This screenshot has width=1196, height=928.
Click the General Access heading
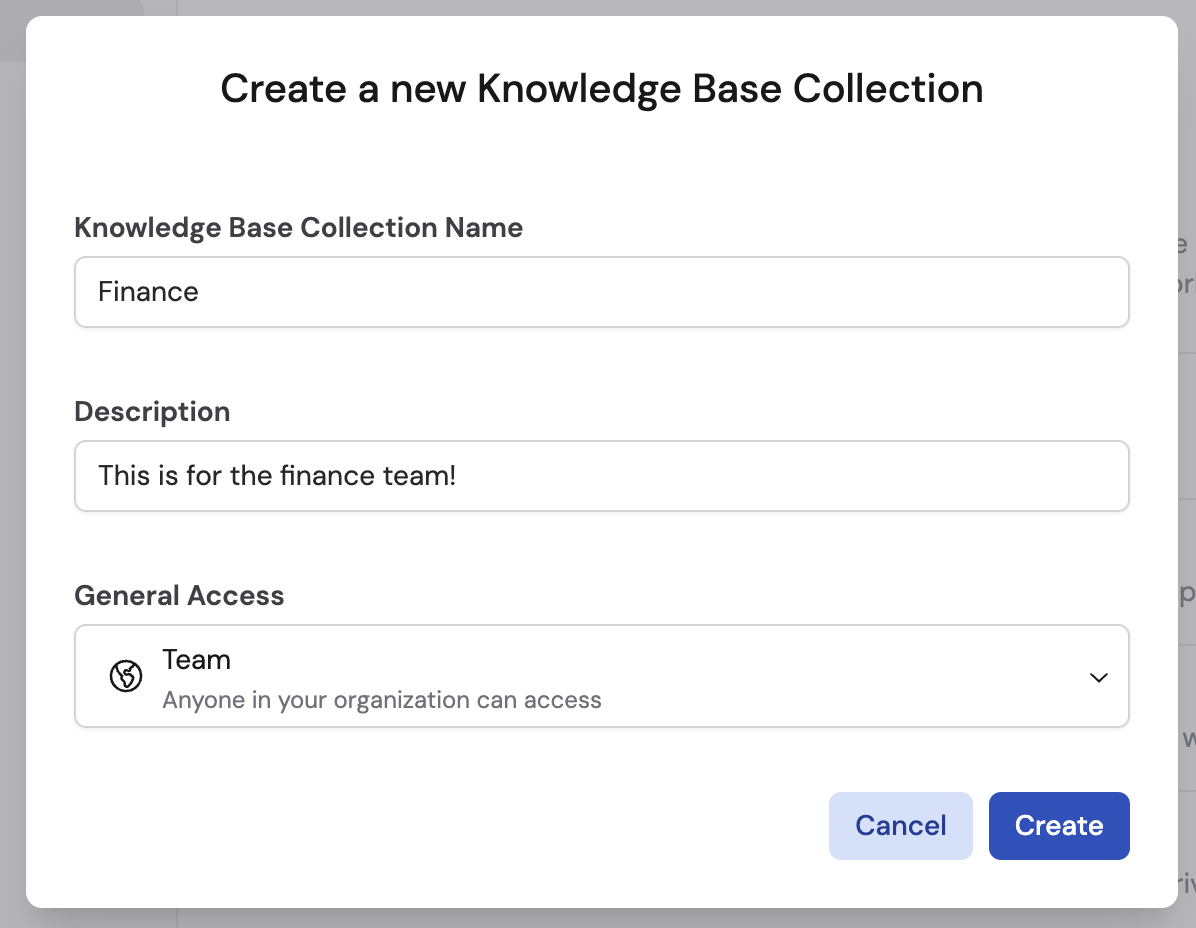tap(179, 595)
